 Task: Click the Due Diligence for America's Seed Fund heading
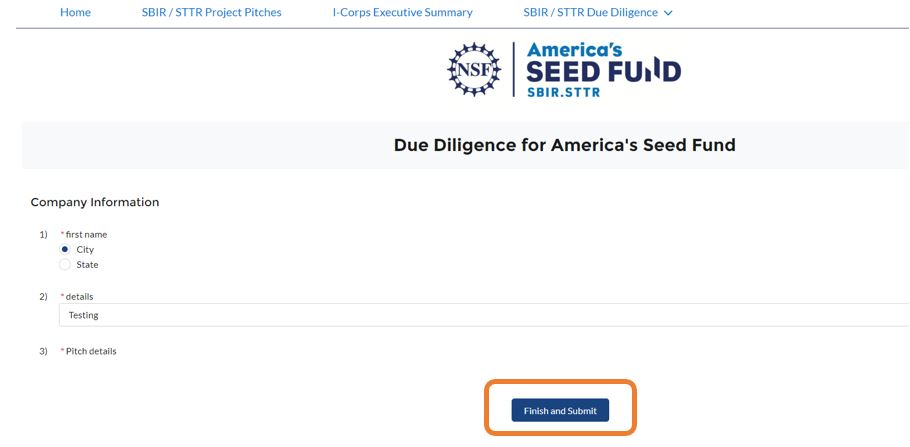click(564, 145)
